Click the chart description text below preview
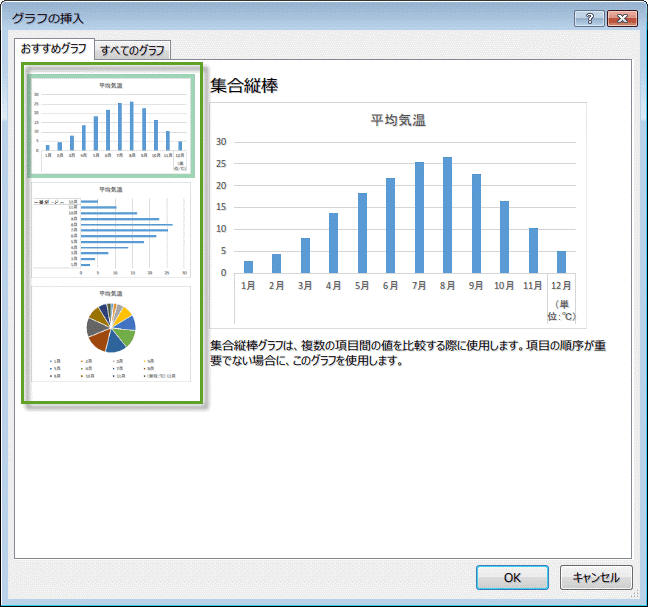Screen dimensions: 648x607 [x=405, y=353]
